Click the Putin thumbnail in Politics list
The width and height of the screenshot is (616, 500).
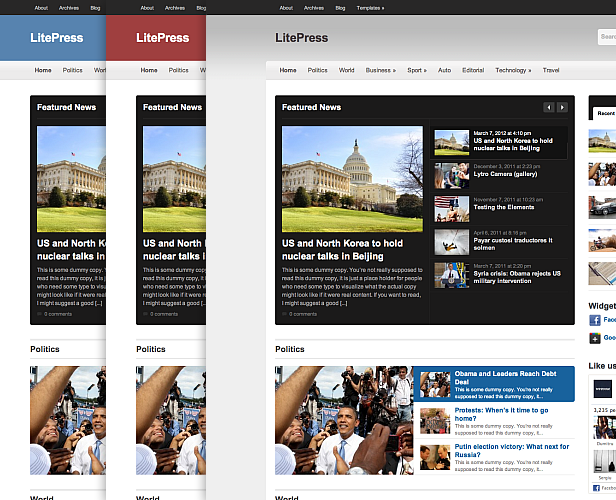[435, 457]
